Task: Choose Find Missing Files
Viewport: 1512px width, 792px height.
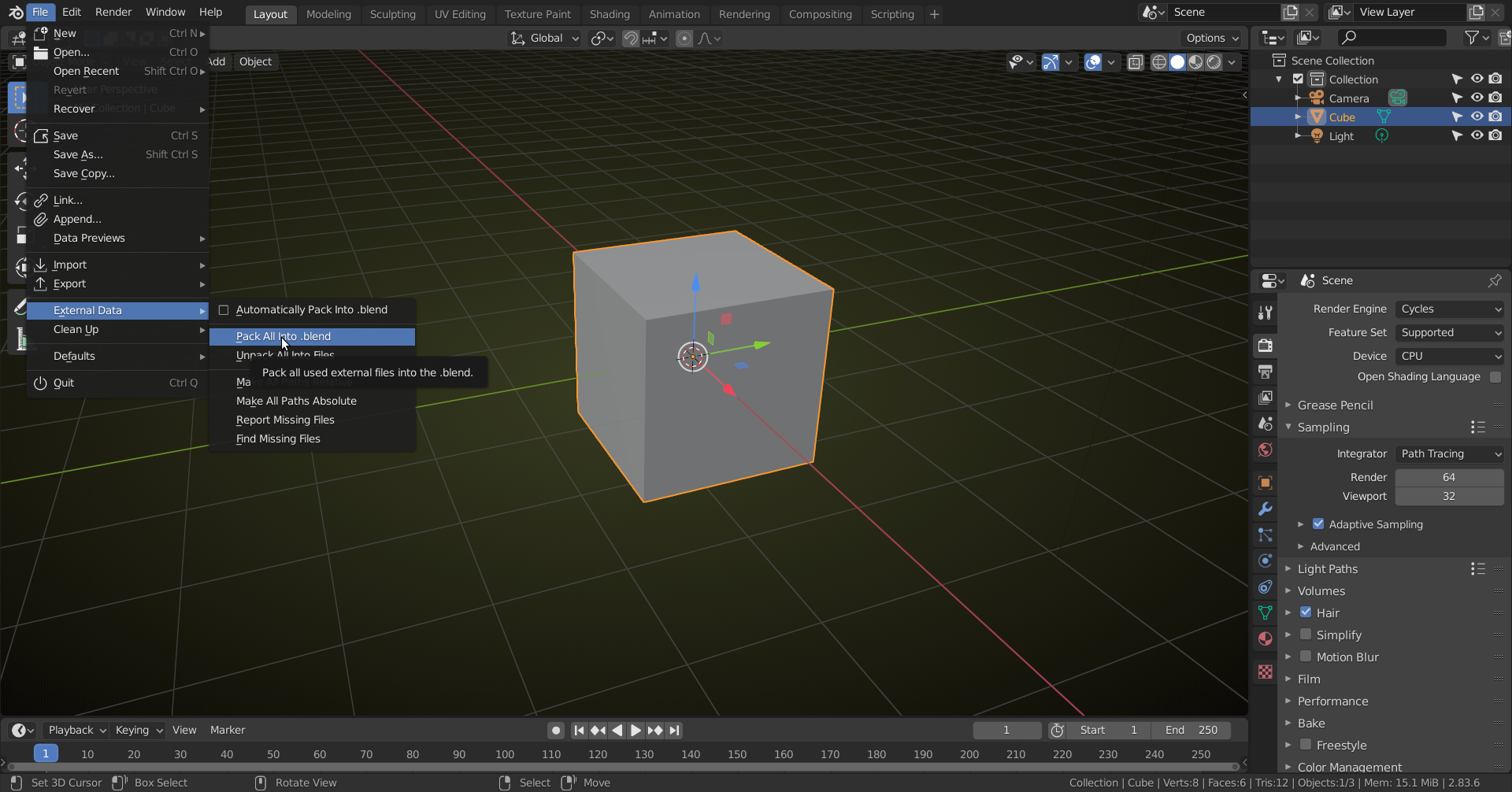Action: (312, 439)
